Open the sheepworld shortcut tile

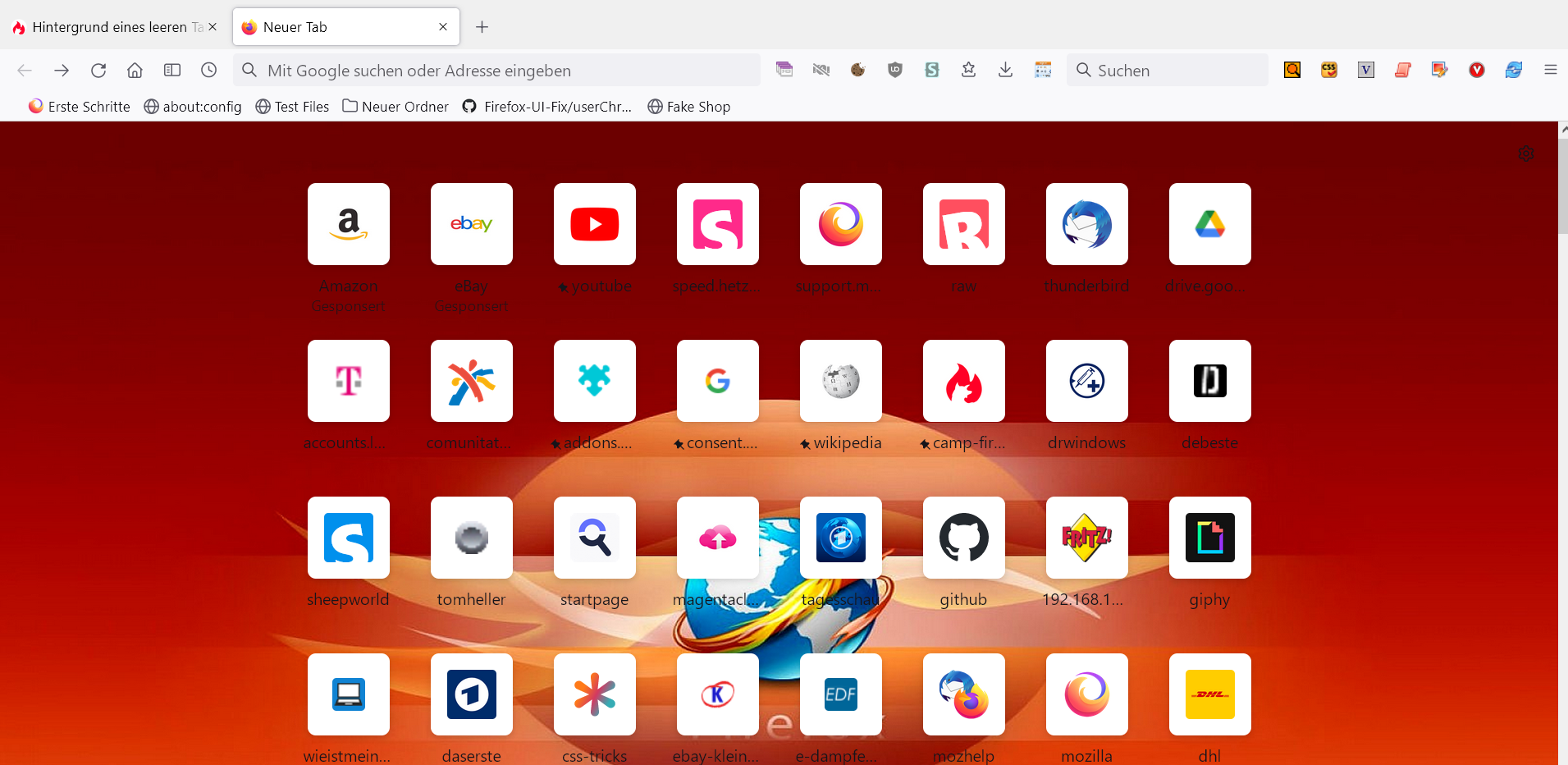(349, 538)
